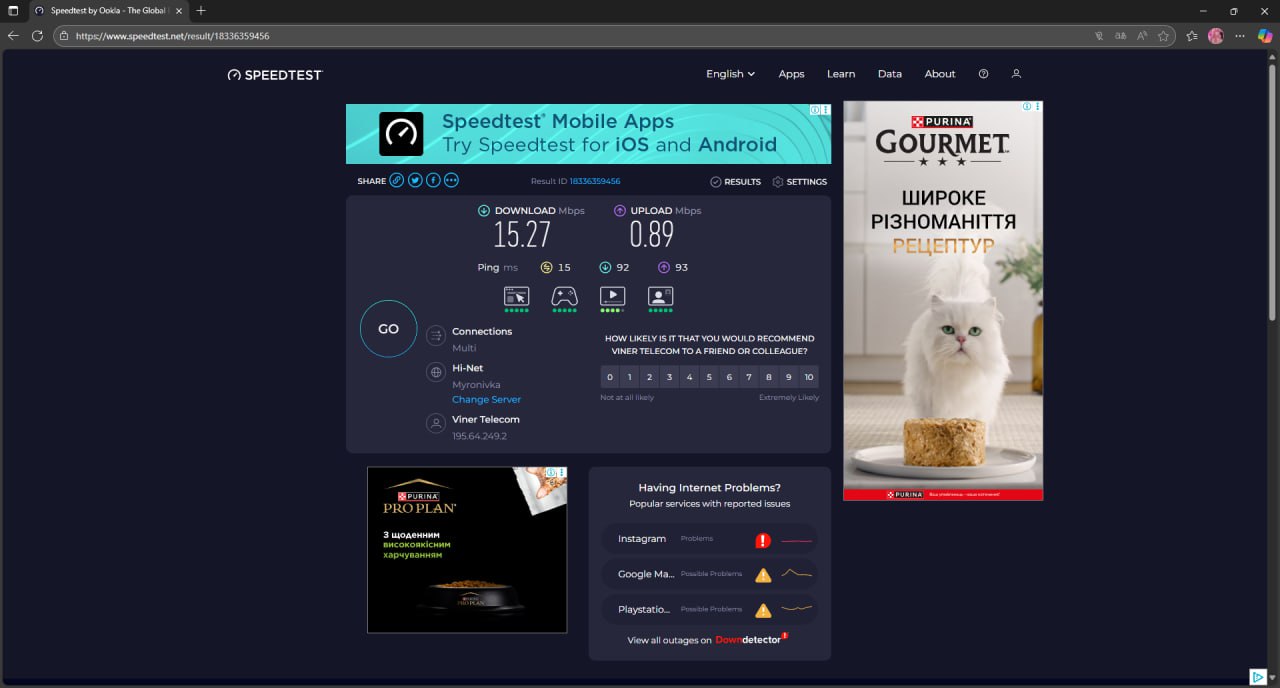Viewport: 1280px width, 688px height.
Task: Rate recommendation 8 on the scale
Action: tap(769, 377)
